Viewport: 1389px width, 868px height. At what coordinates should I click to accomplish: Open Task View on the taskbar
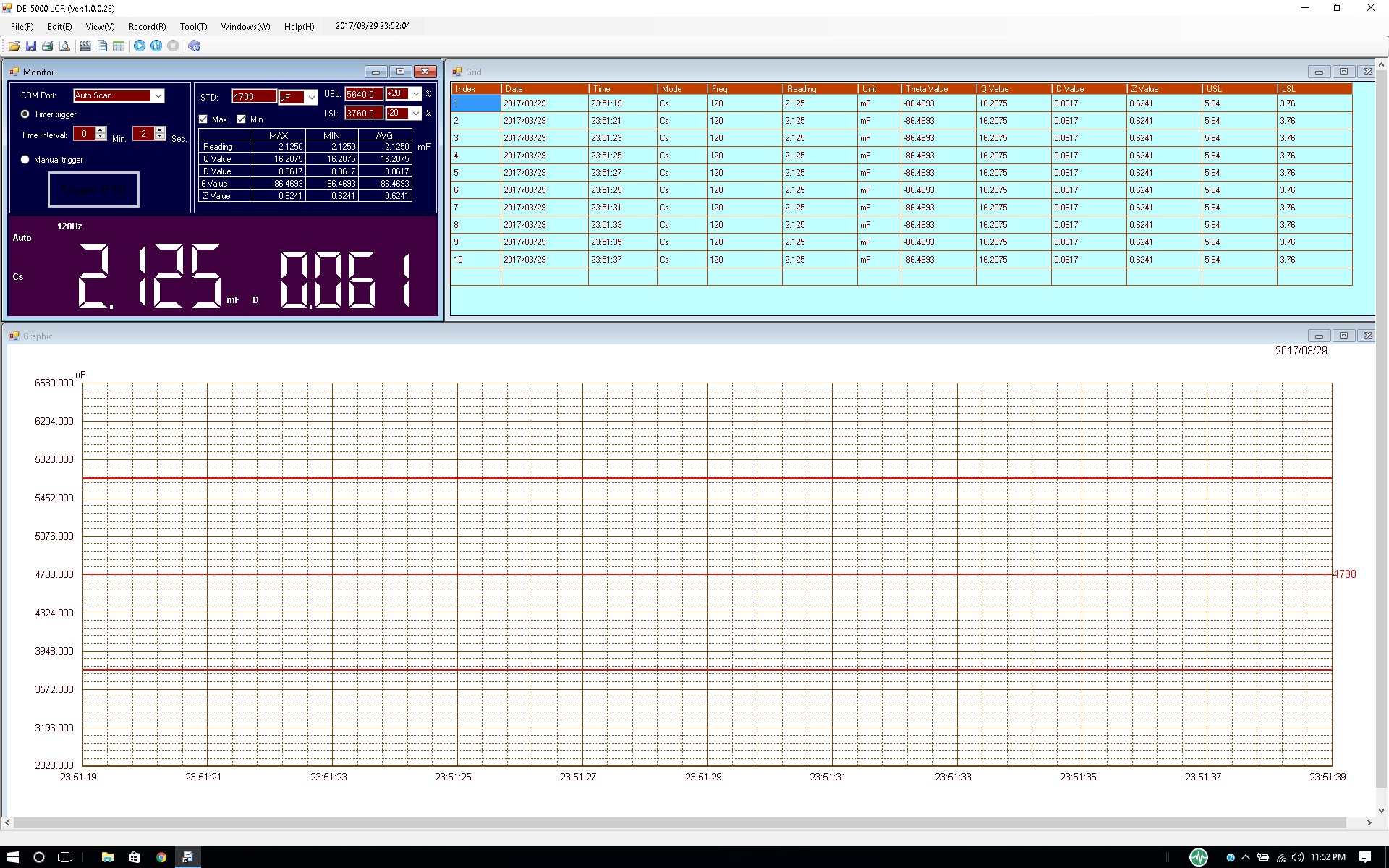(x=65, y=857)
